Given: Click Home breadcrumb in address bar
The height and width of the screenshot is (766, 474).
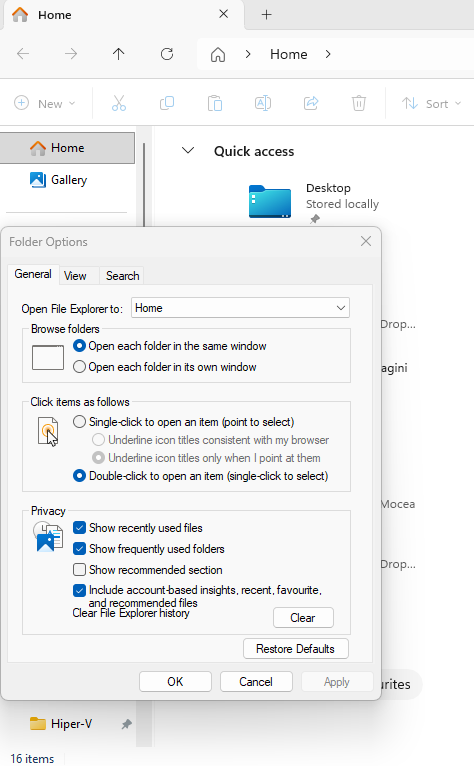Looking at the screenshot, I should (289, 54).
